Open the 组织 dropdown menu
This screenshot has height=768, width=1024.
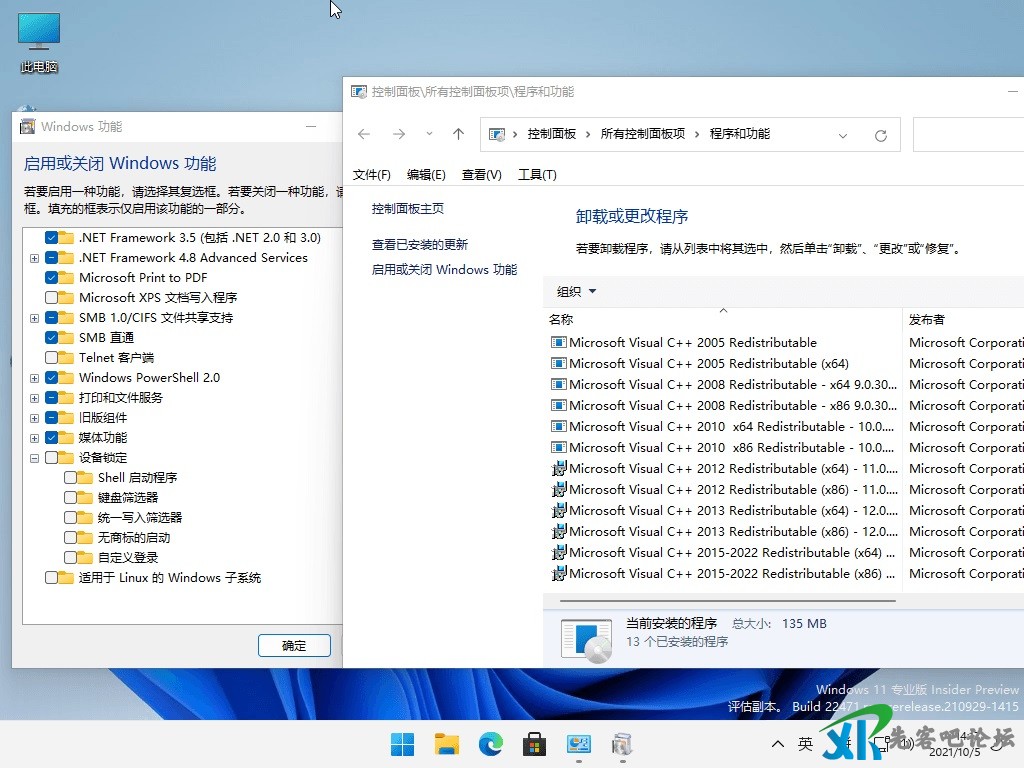576,291
